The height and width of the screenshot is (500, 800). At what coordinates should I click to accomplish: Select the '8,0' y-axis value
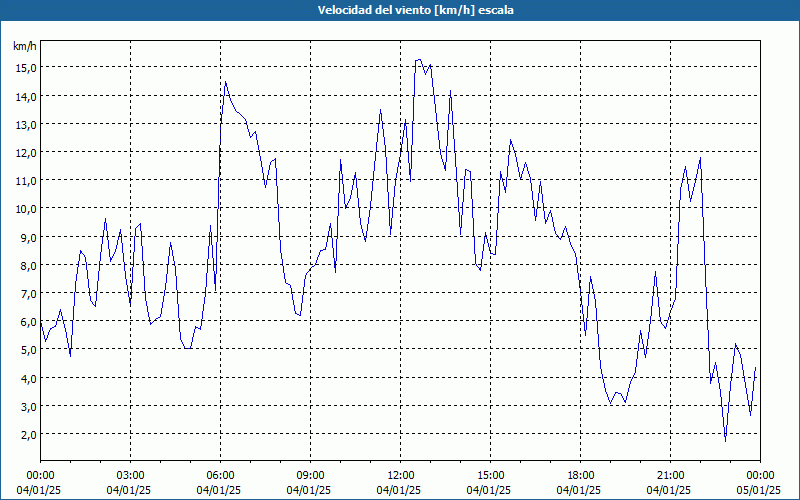pos(27,265)
